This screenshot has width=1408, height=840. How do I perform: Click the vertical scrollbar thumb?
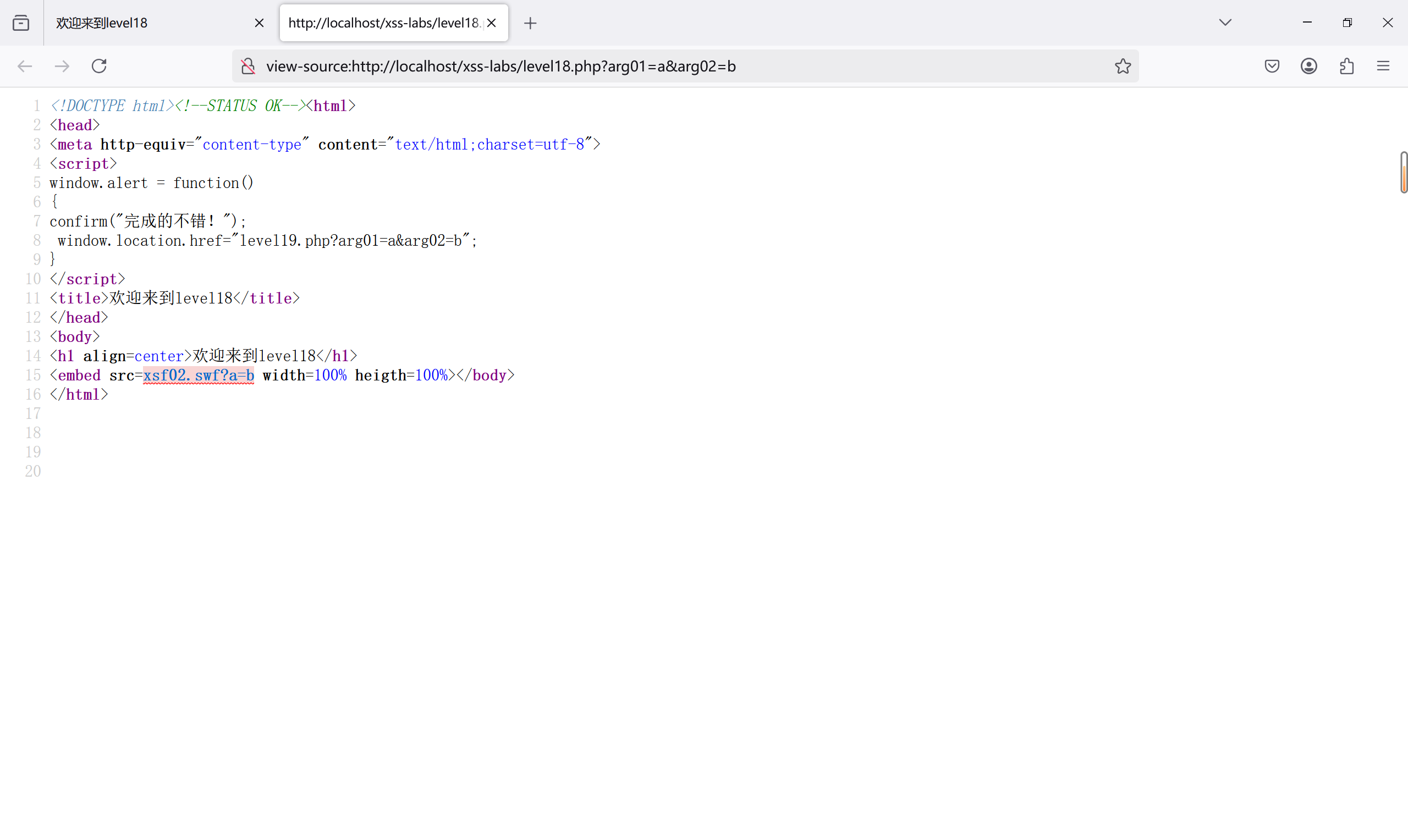[x=1404, y=172]
